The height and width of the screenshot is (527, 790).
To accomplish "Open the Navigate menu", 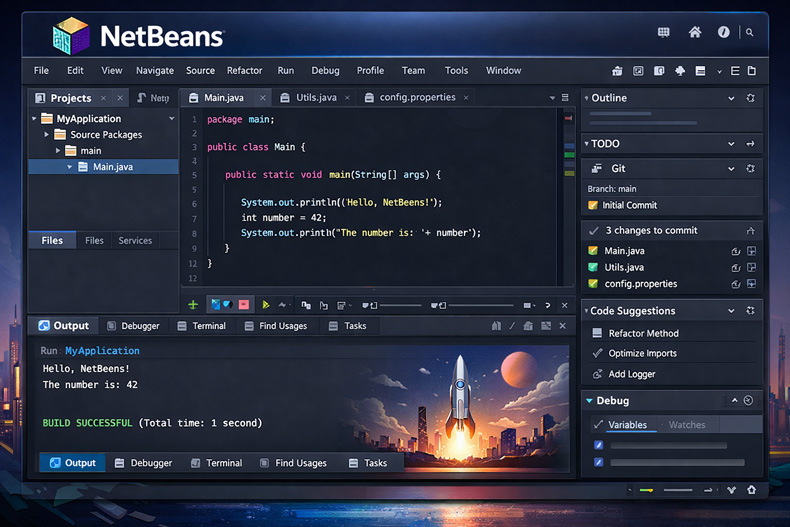I will (155, 71).
